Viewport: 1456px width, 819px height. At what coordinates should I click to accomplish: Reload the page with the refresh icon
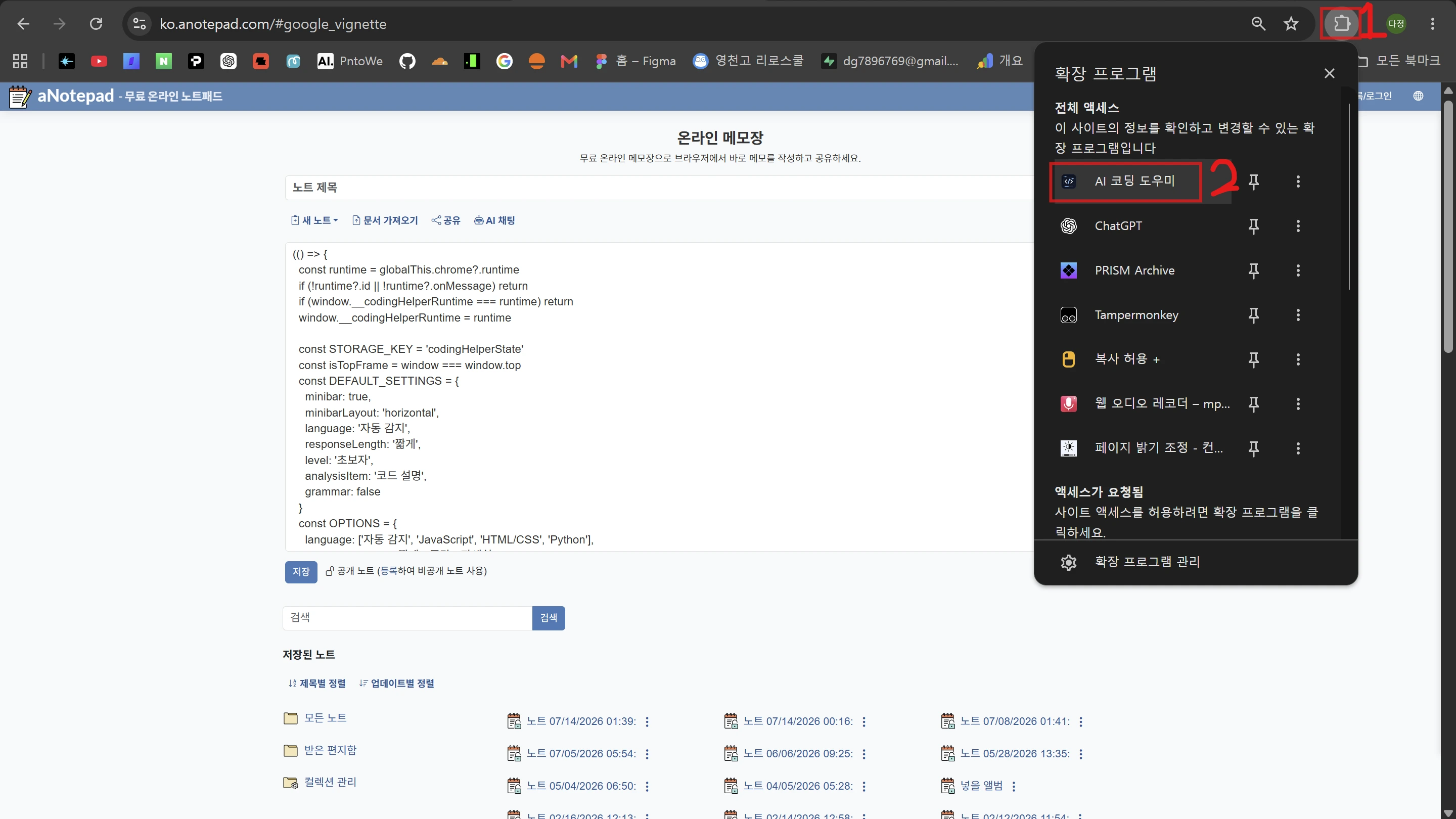click(96, 24)
